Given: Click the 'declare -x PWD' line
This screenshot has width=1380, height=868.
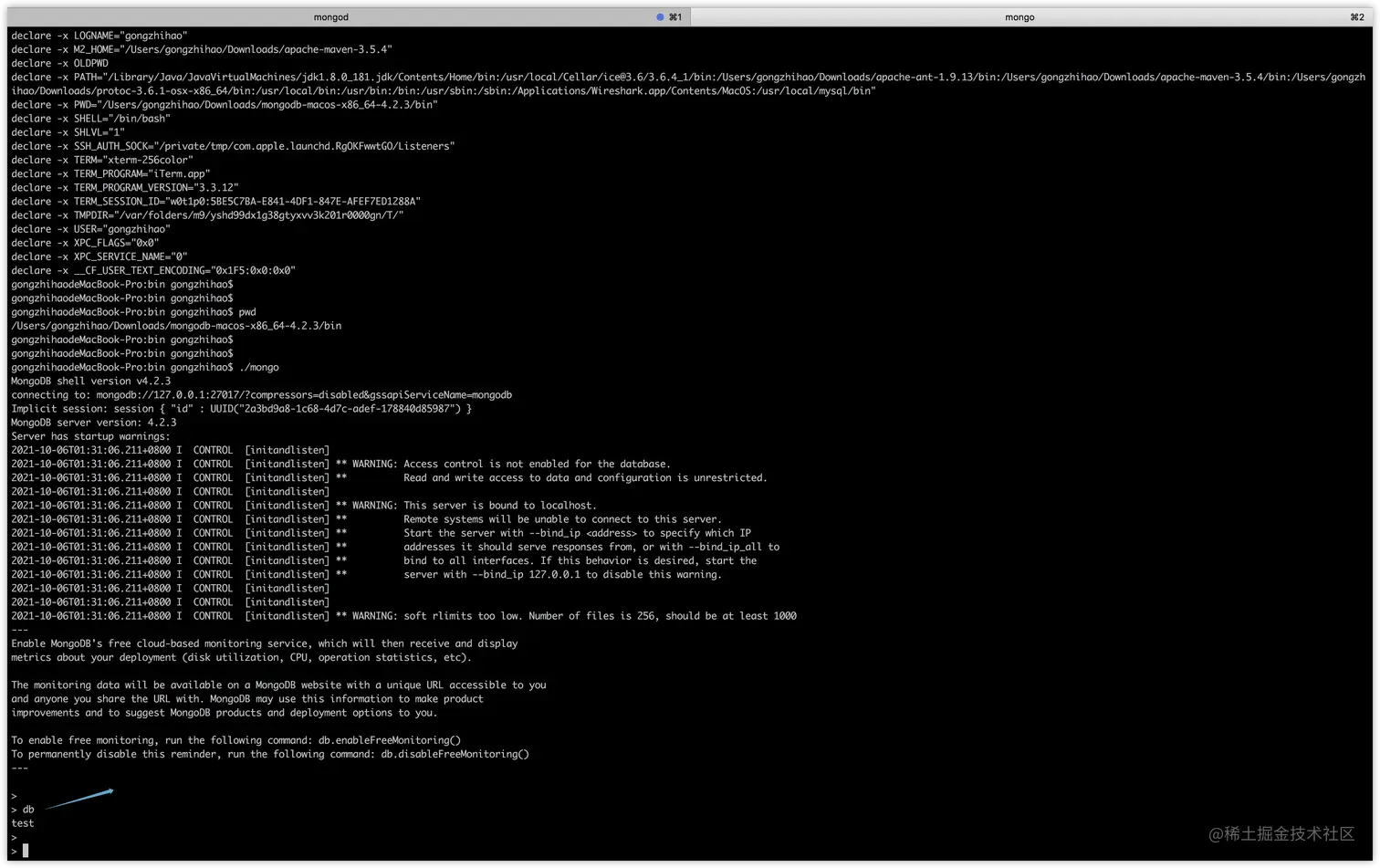Looking at the screenshot, I should 225,105.
